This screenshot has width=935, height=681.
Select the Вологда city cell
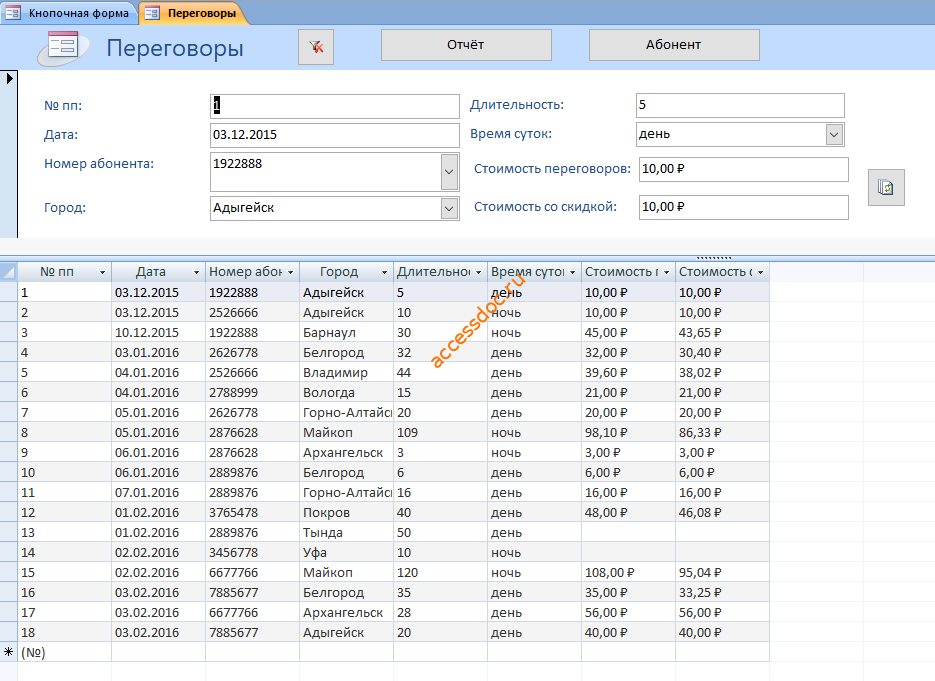(346, 393)
